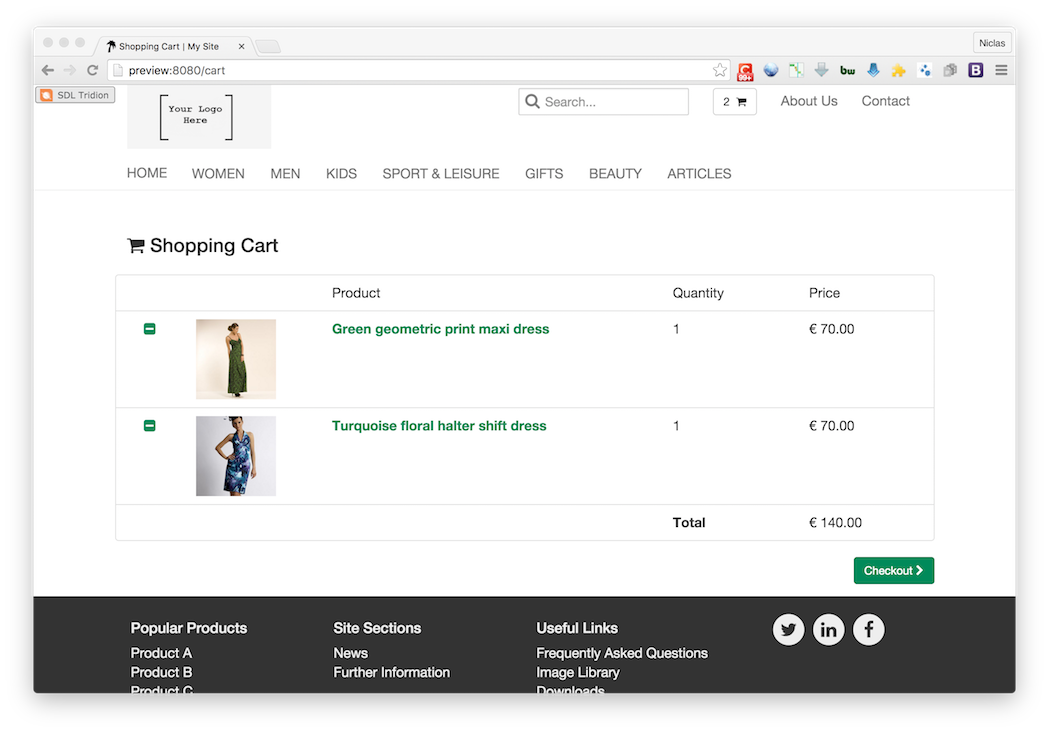Open the Chrome hamburger menu
This screenshot has width=1049, height=733.
[x=1001, y=70]
